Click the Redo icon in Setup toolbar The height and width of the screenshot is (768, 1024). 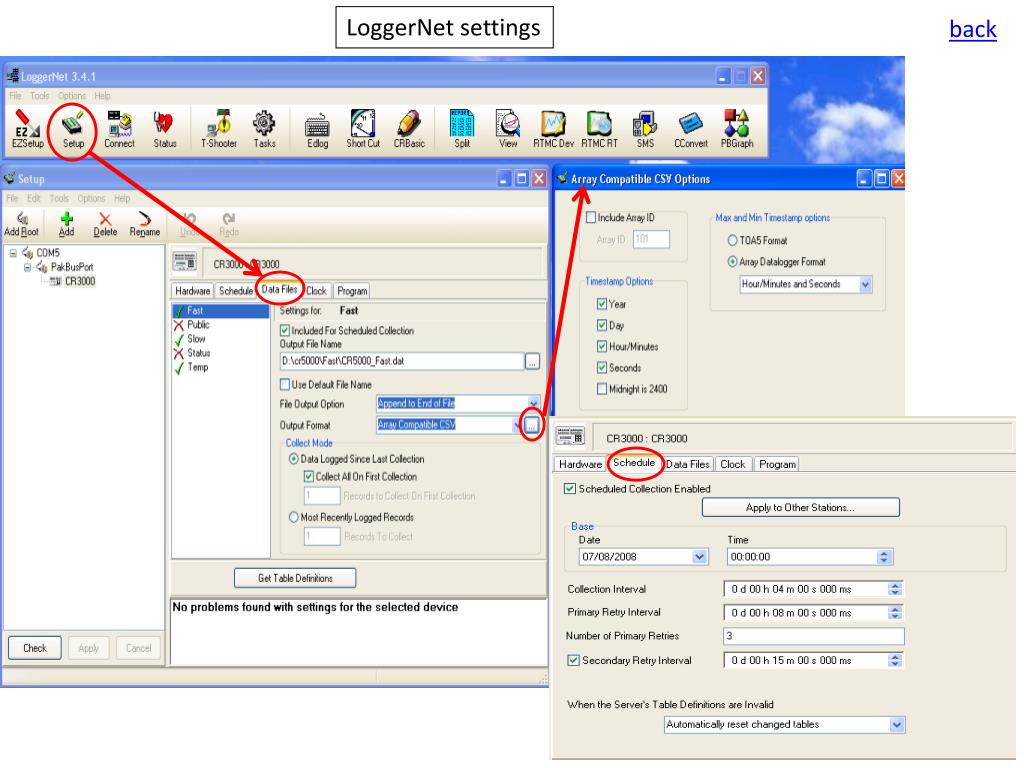click(229, 224)
